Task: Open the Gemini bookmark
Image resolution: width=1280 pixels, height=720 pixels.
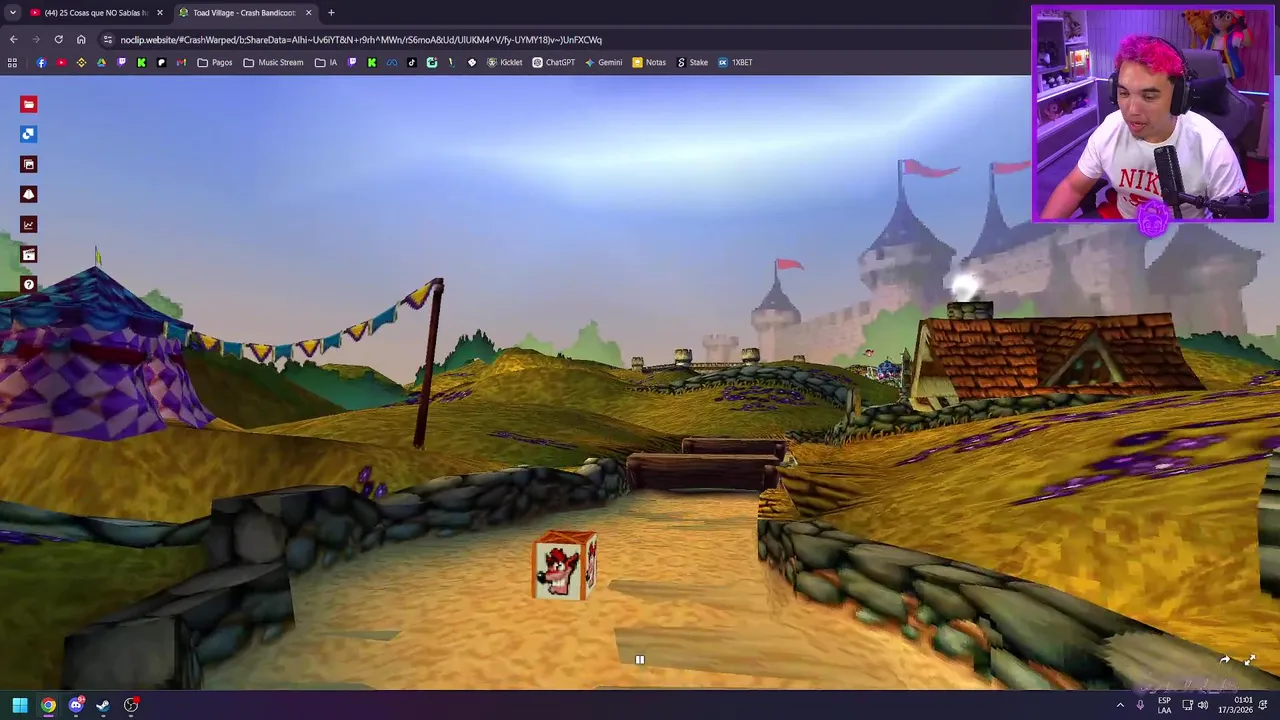Action: click(603, 62)
